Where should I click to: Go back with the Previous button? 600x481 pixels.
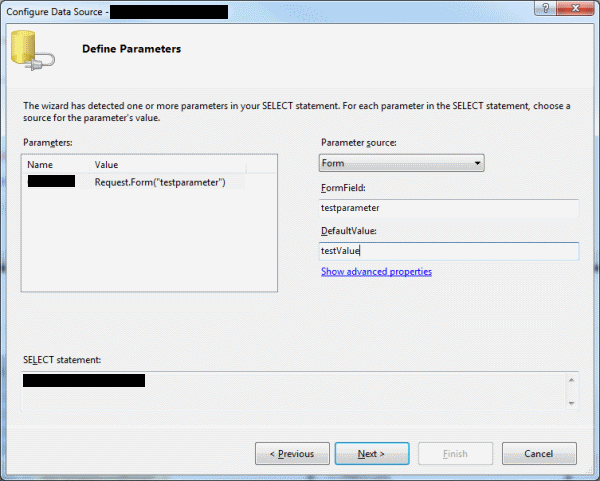(292, 454)
